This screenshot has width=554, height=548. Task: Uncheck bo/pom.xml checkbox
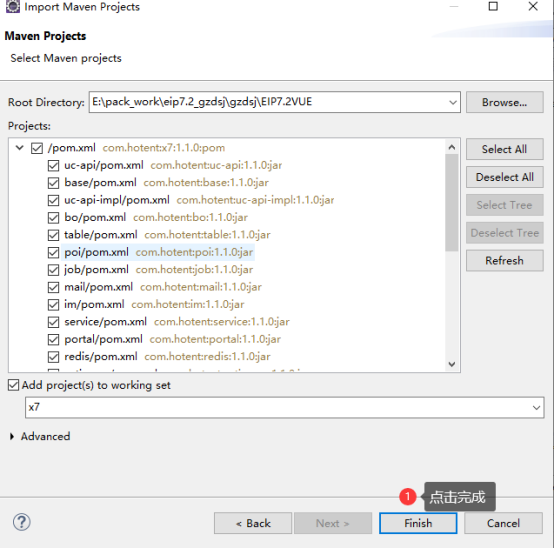(x=53, y=218)
